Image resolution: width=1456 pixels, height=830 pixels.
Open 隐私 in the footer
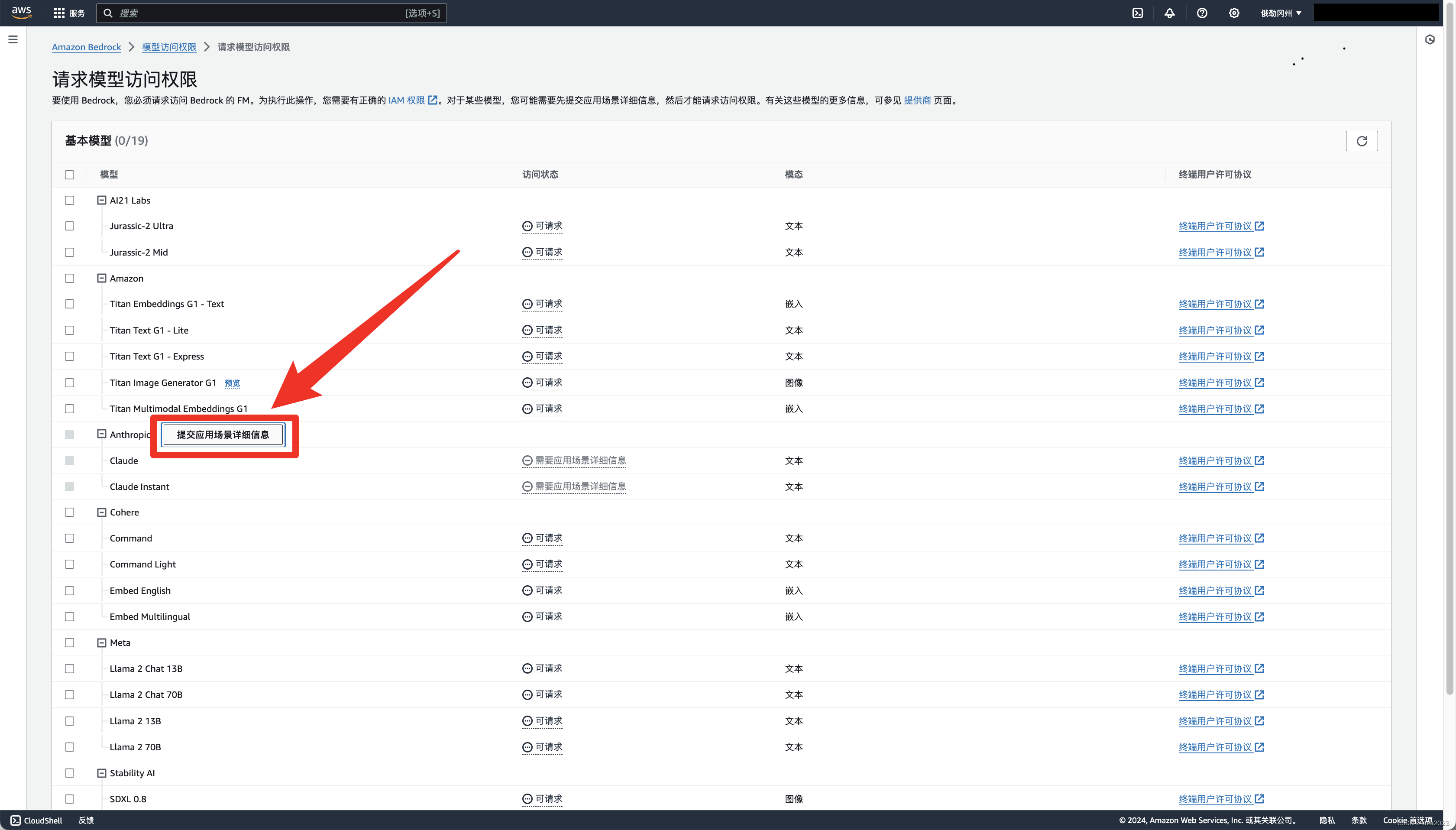1327,820
